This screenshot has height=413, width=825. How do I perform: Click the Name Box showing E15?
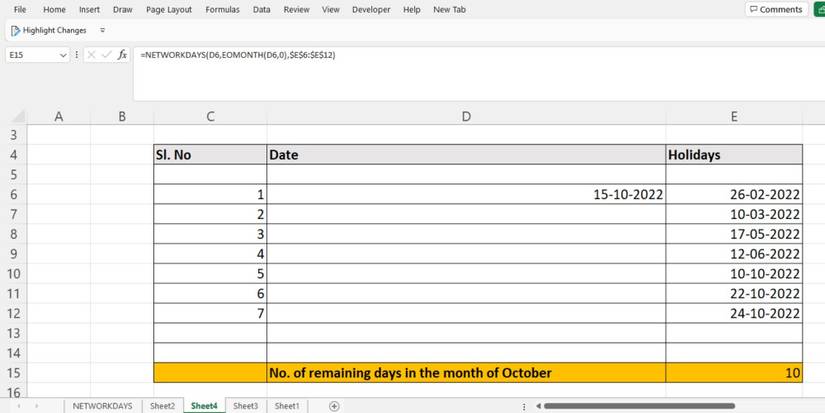(33, 55)
